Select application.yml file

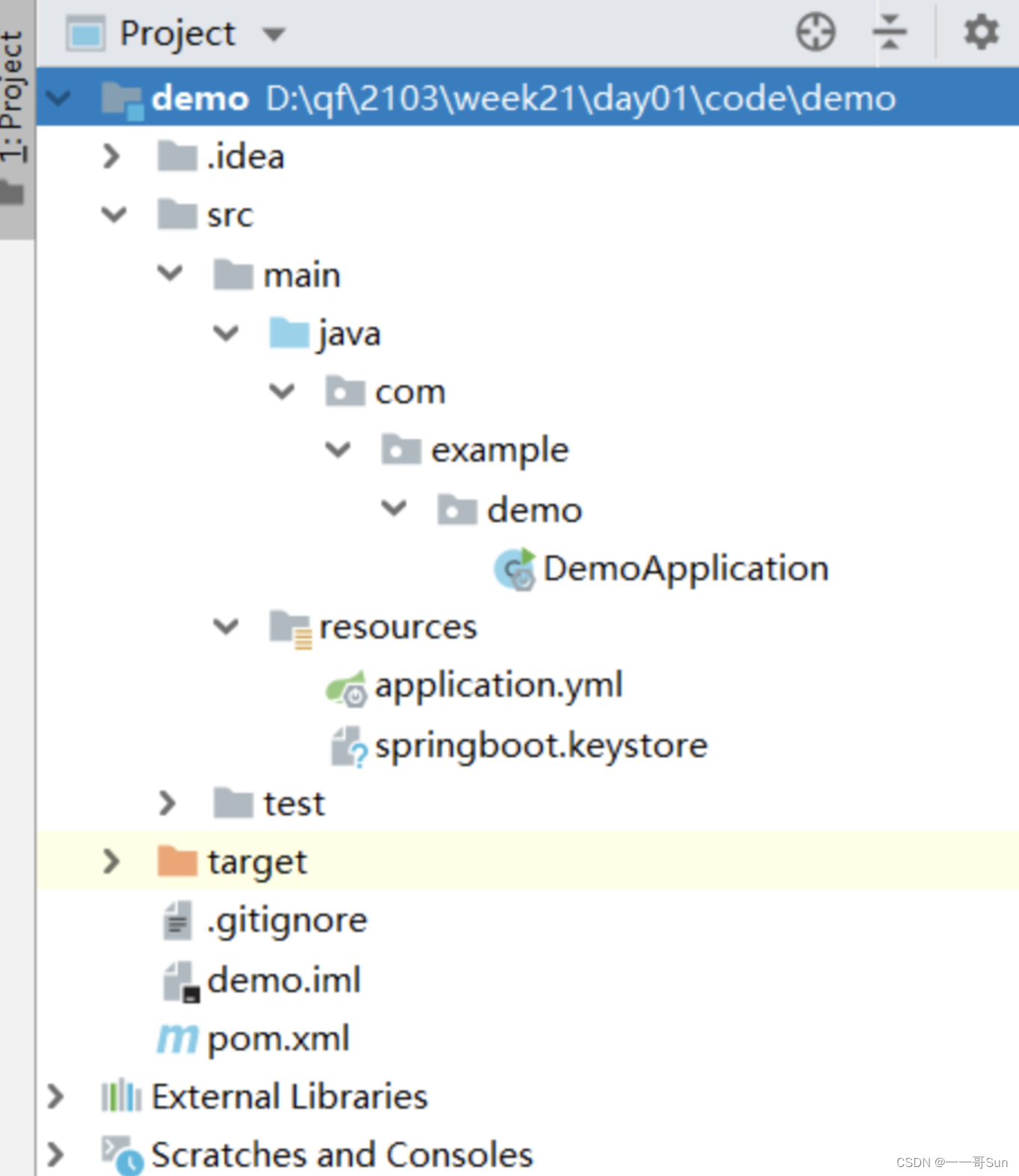(x=498, y=687)
